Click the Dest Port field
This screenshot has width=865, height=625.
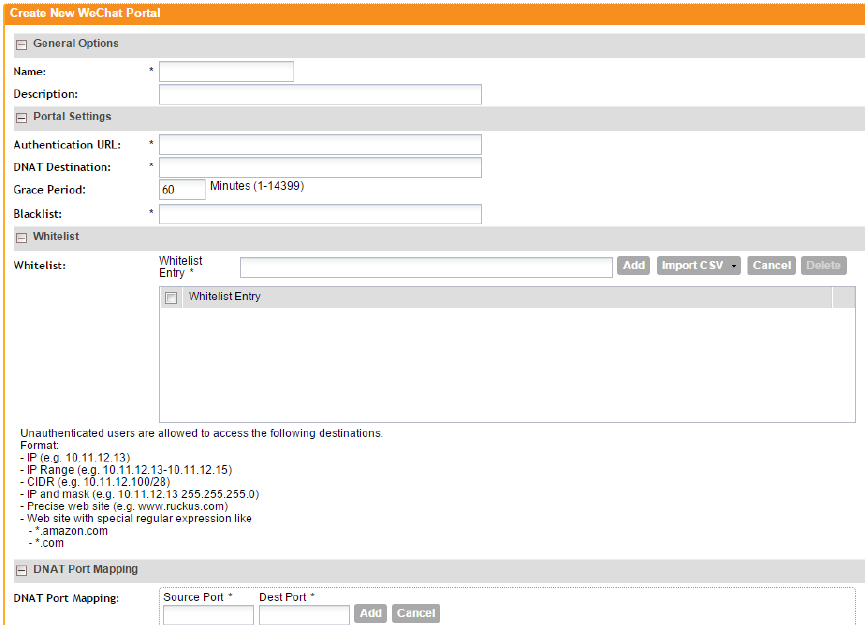click(x=304, y=615)
